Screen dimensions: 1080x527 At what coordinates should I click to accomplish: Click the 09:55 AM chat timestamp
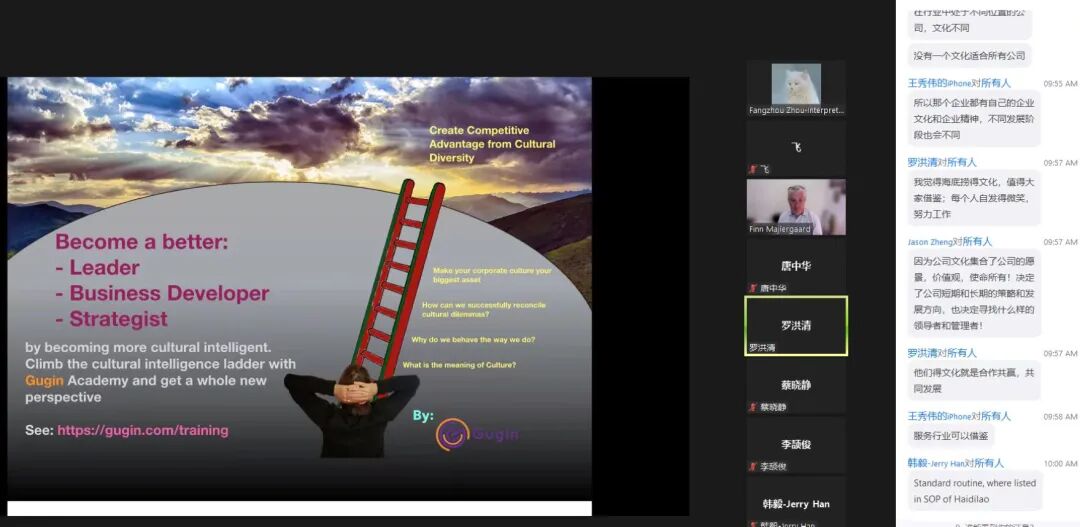1060,83
